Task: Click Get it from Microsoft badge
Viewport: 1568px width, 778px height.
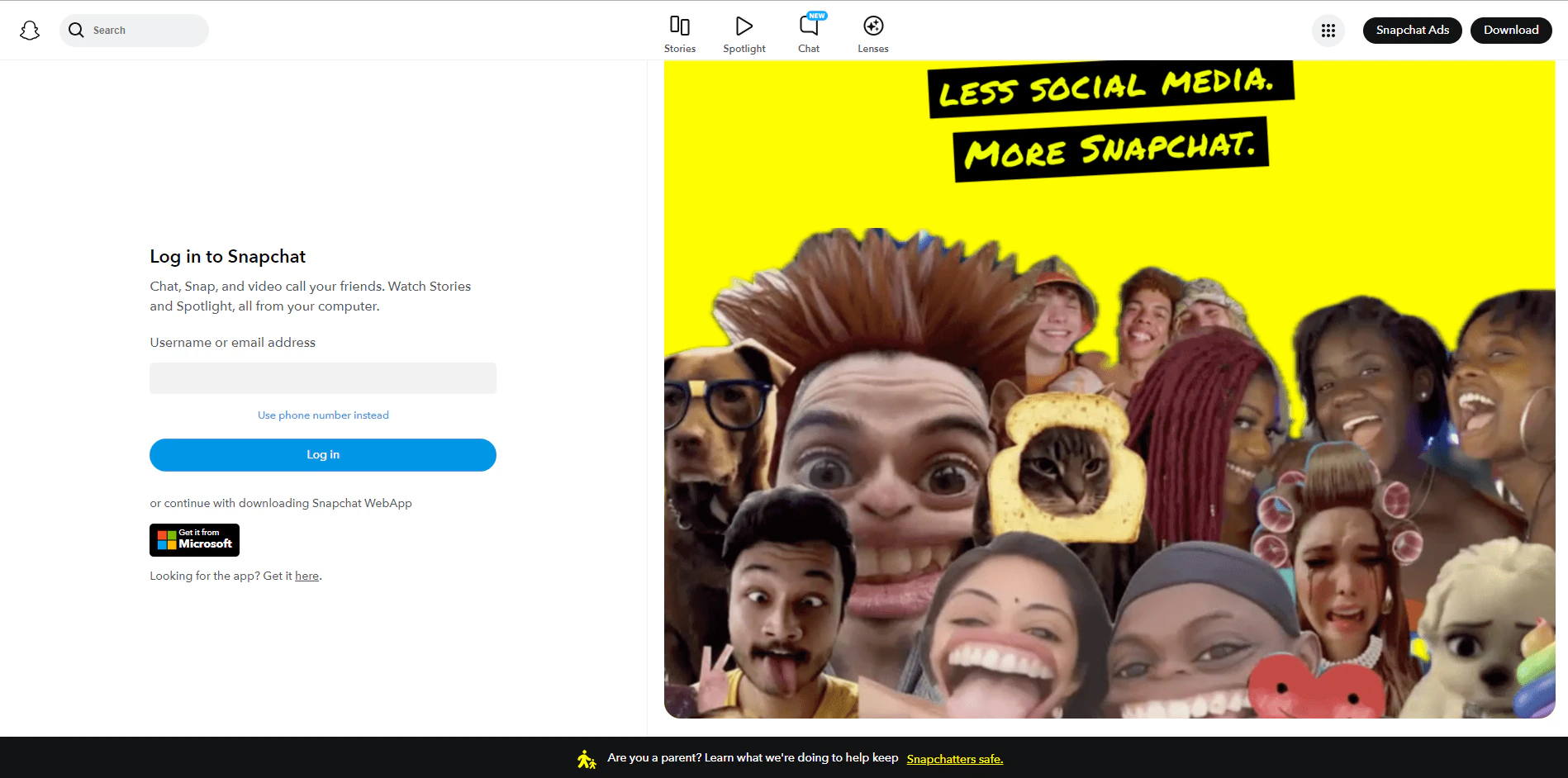Action: [194, 540]
